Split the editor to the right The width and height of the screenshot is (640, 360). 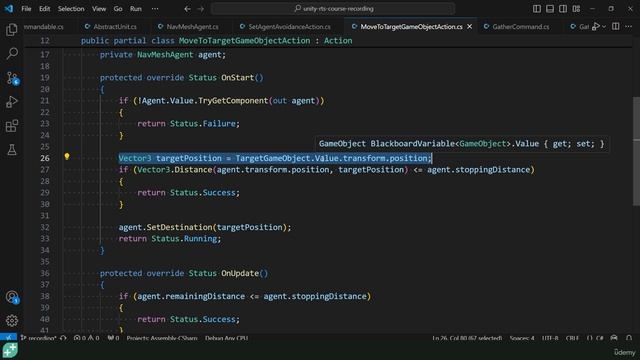(x=616, y=27)
